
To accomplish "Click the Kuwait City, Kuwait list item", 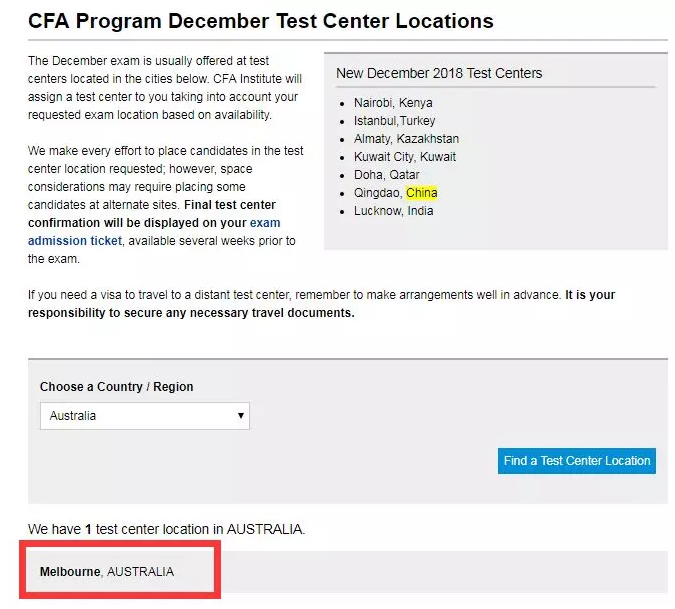I will point(404,157).
